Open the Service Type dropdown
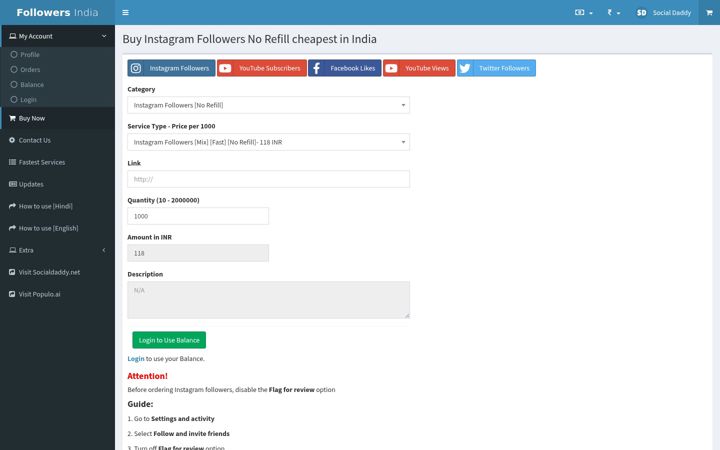Screen dimensions: 720x450 (268, 142)
